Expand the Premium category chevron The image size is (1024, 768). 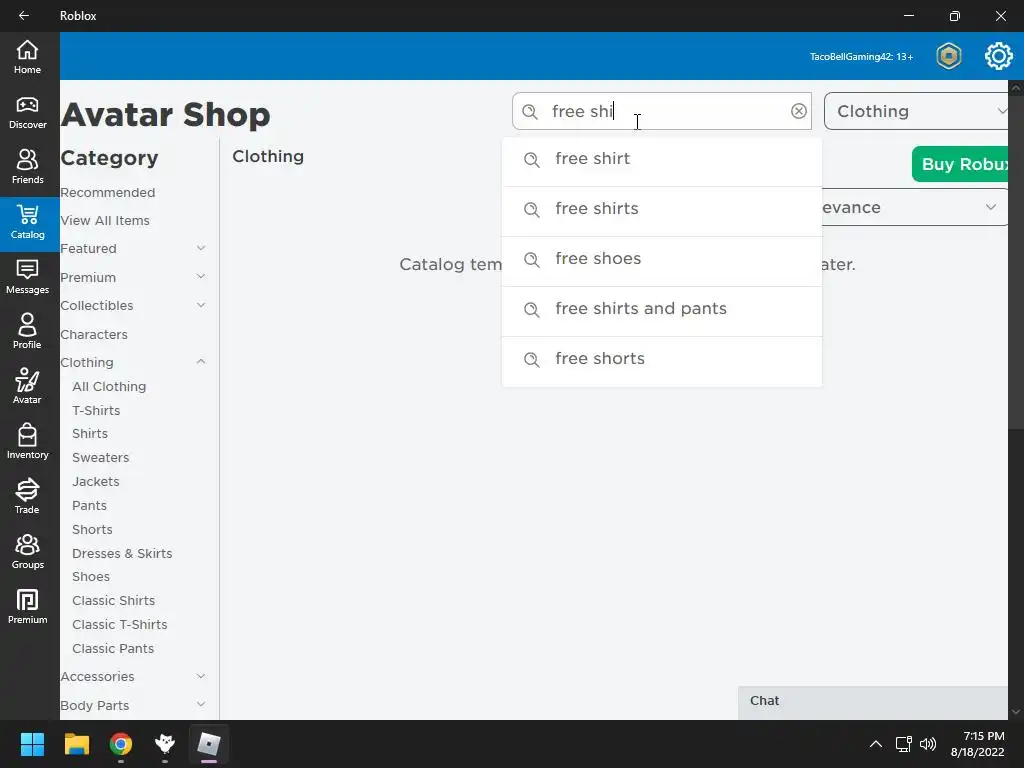point(201,277)
